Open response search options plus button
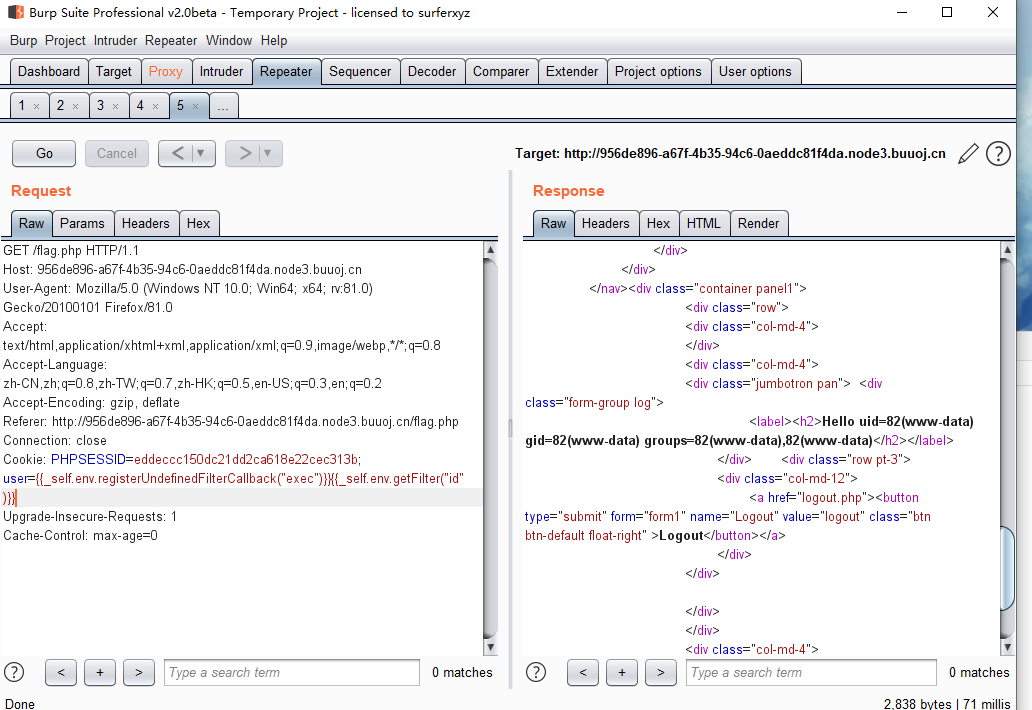The height and width of the screenshot is (710, 1032). [622, 672]
